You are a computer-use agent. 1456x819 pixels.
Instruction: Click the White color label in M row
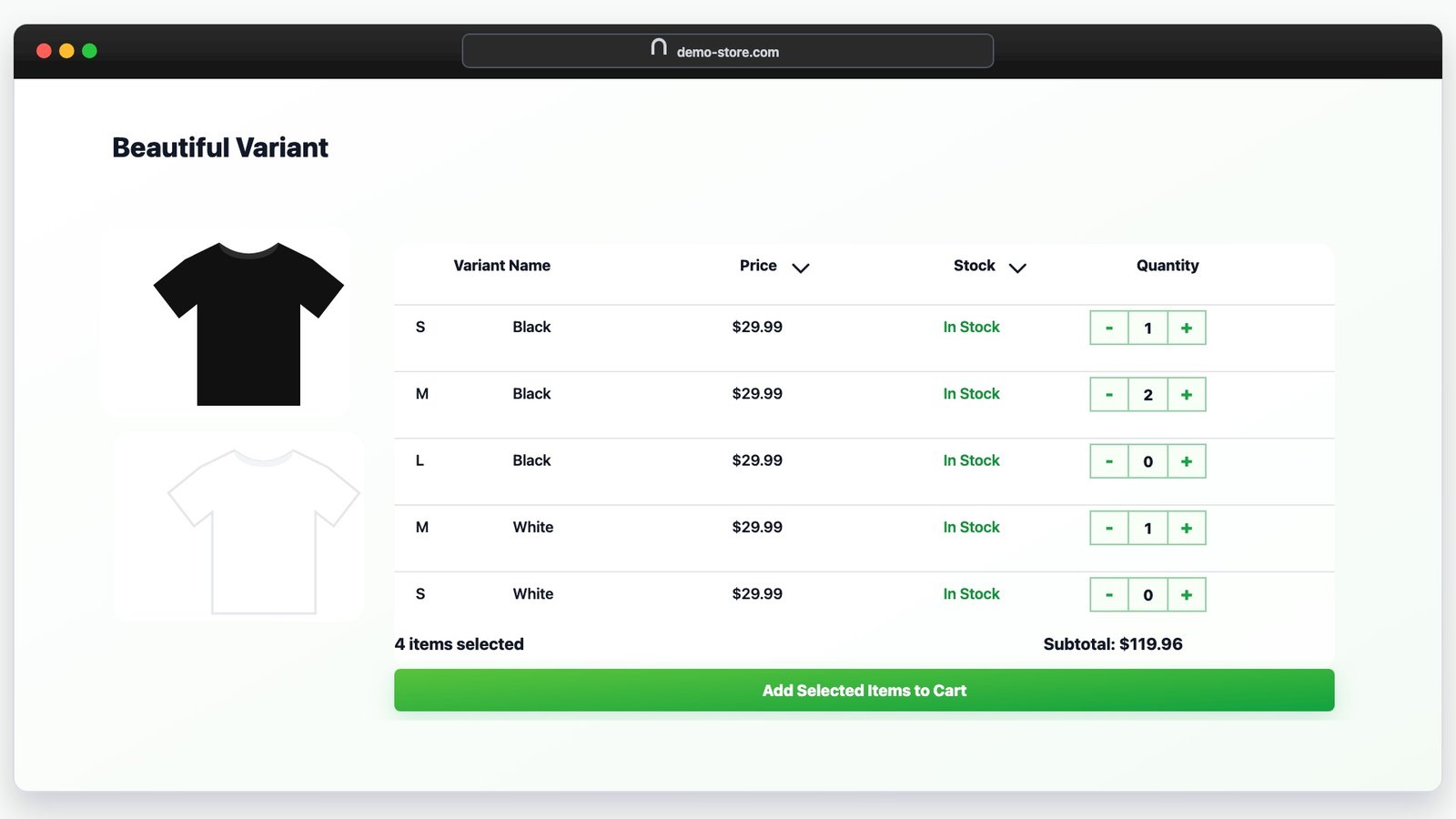pos(533,527)
